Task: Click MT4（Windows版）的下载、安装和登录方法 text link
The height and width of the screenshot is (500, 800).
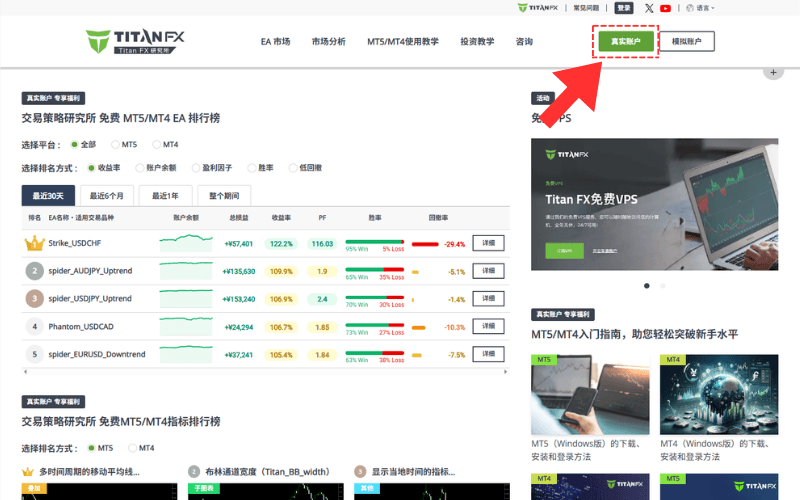Action: [714, 450]
